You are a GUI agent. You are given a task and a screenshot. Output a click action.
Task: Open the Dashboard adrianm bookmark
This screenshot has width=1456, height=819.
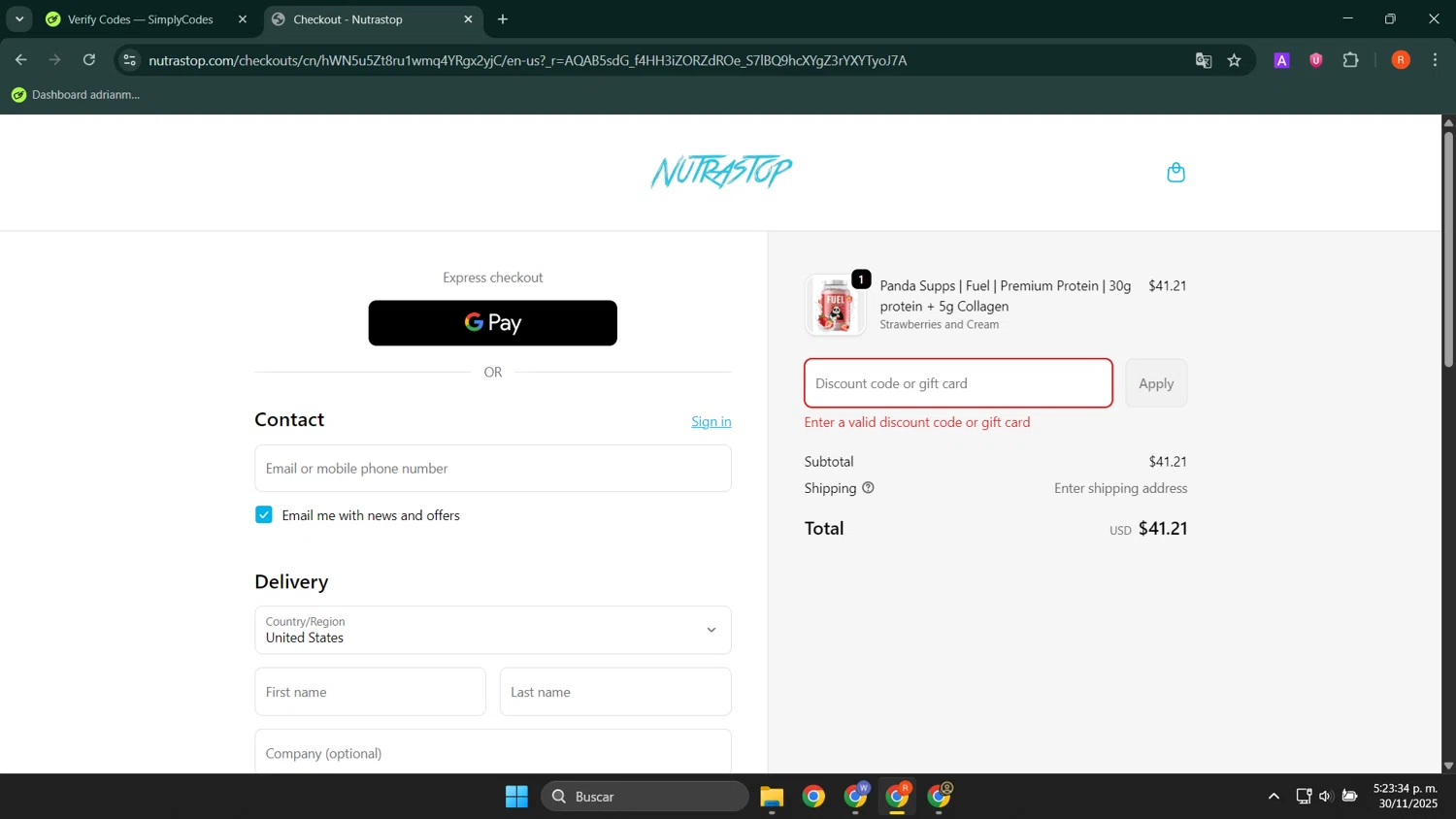[76, 94]
